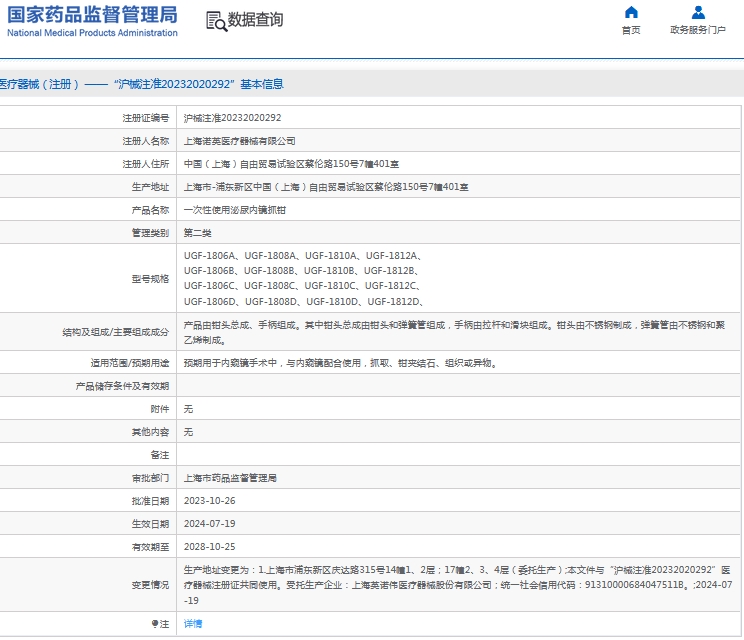
Task: Open the 详情 link in the 注 row
Action: tap(193, 623)
